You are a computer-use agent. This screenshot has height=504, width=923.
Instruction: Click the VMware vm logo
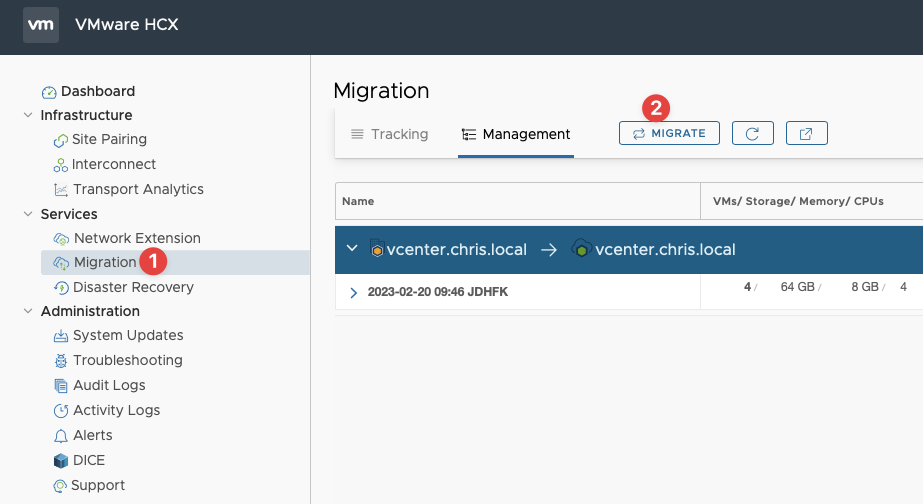pos(41,25)
